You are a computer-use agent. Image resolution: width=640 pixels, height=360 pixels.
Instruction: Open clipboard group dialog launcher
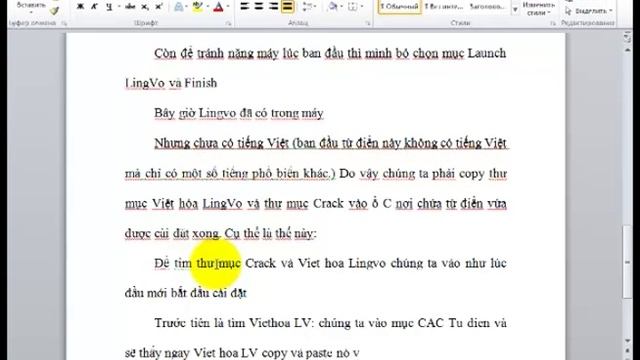(64, 24)
